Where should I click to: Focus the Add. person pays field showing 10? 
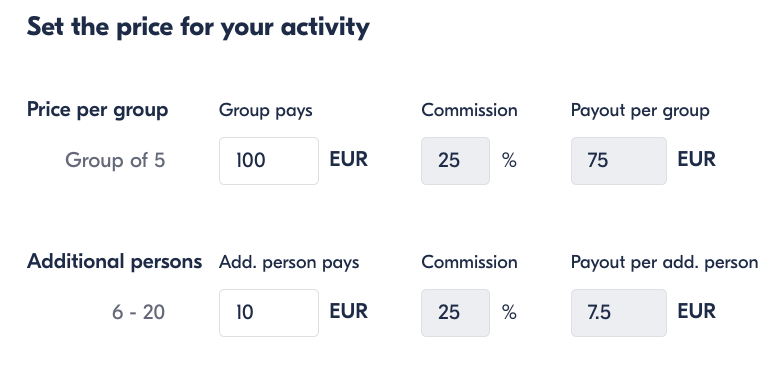(x=269, y=313)
